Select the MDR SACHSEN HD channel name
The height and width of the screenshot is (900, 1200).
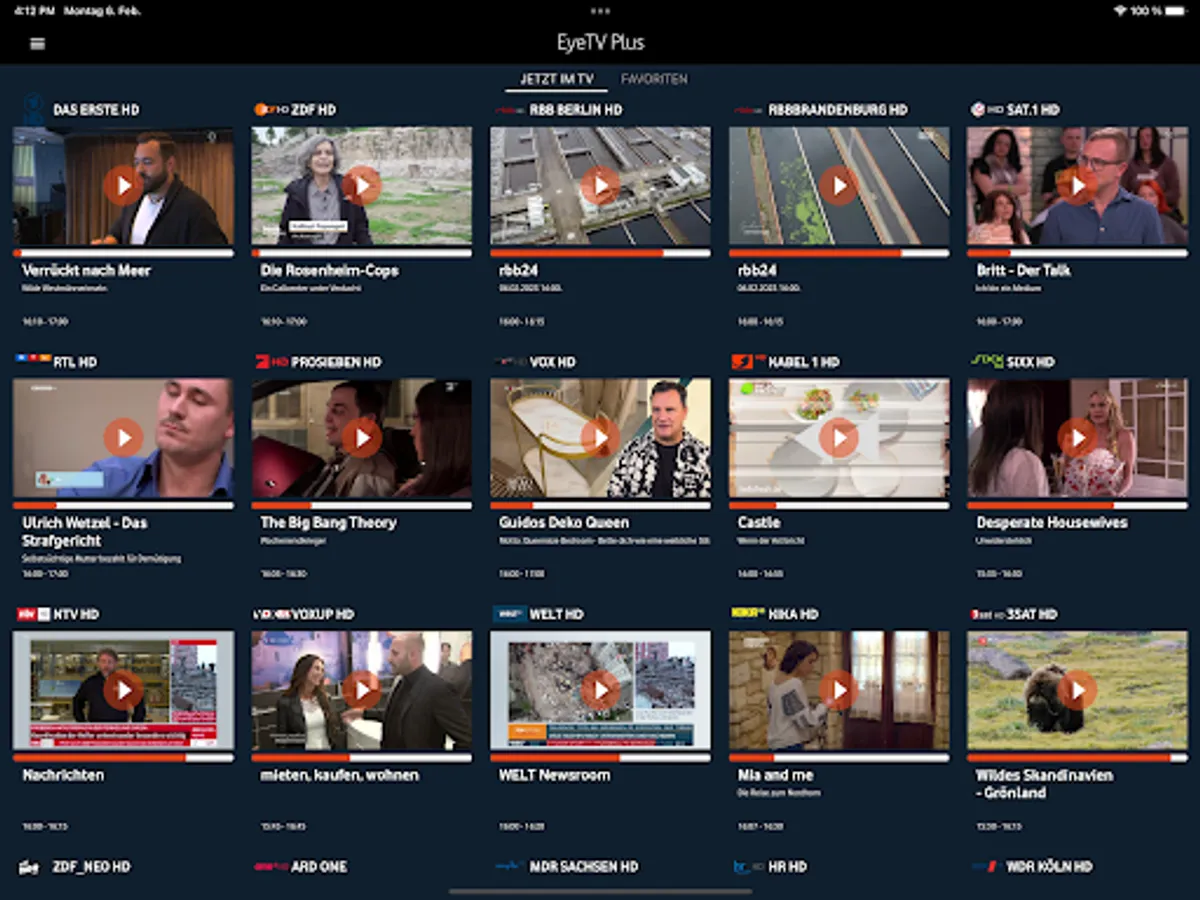click(x=583, y=867)
